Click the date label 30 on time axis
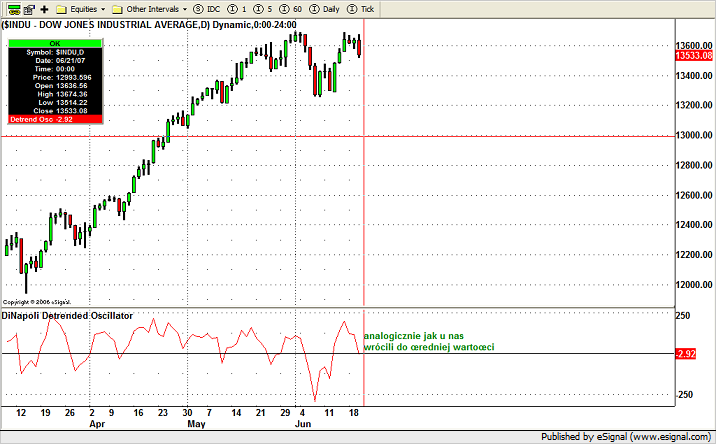The width and height of the screenshot is (716, 444). coord(187,412)
